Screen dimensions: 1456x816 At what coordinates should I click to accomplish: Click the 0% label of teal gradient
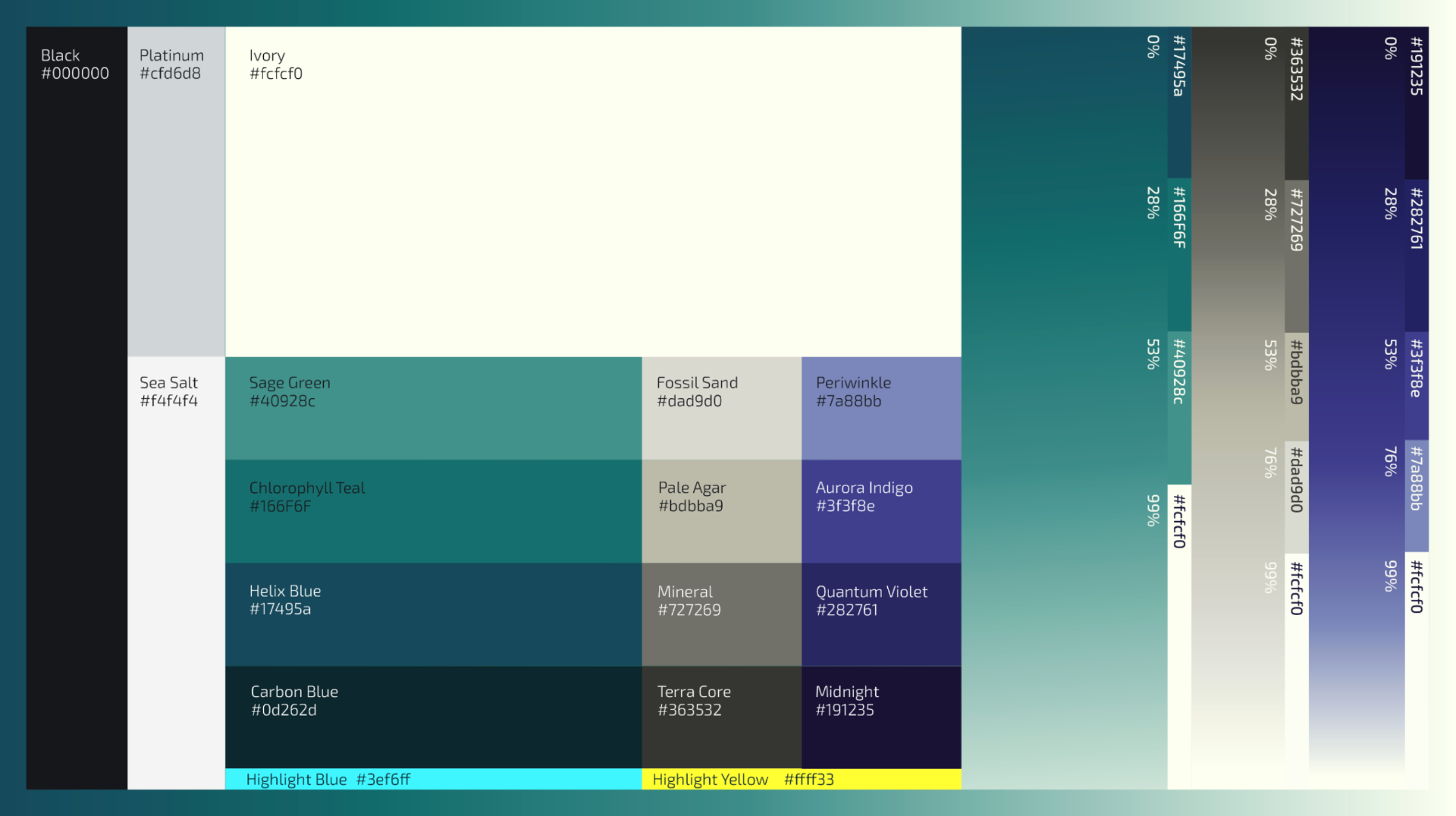(1153, 47)
